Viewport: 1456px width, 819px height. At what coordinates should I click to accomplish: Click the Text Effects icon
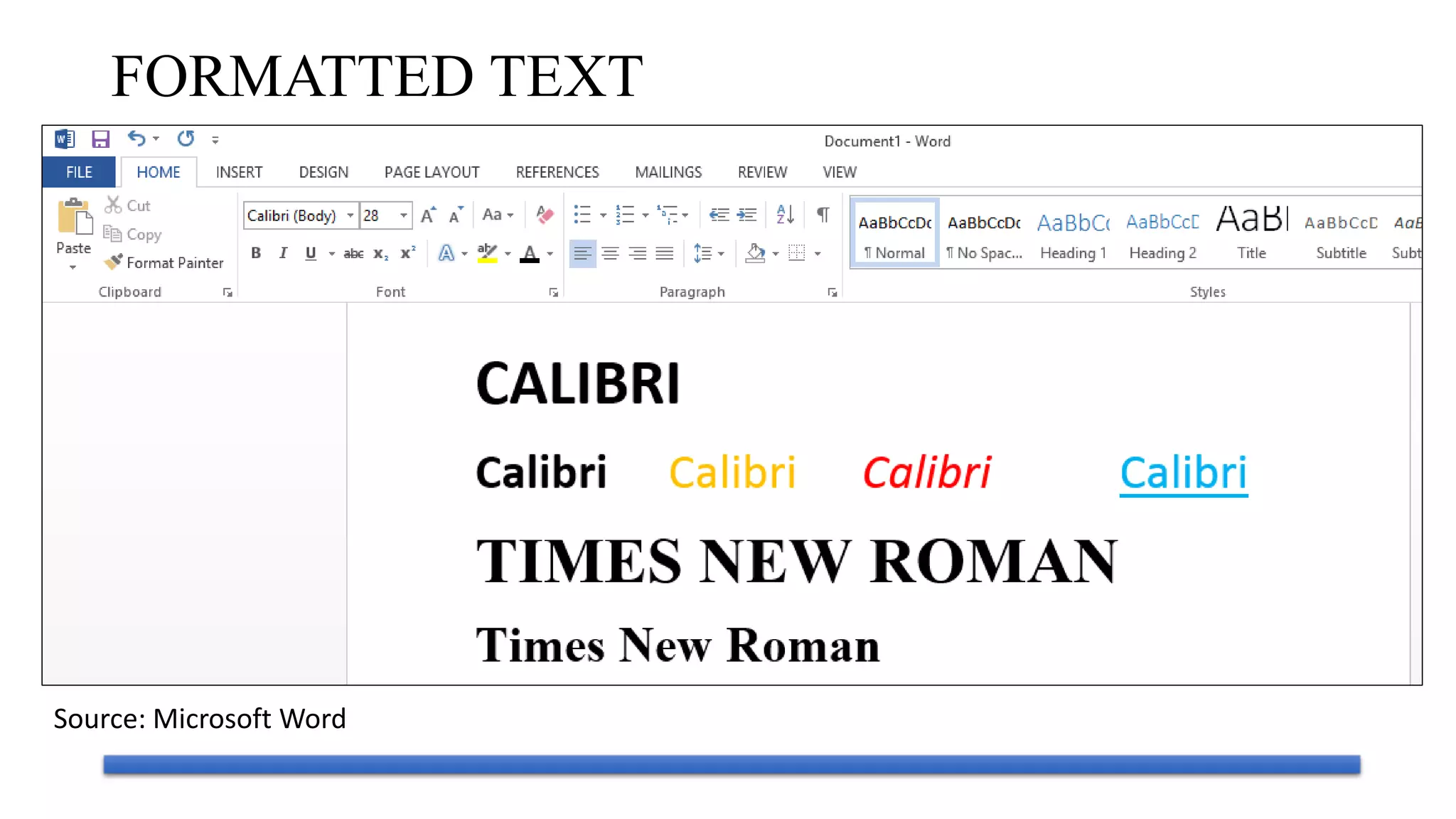click(x=446, y=253)
